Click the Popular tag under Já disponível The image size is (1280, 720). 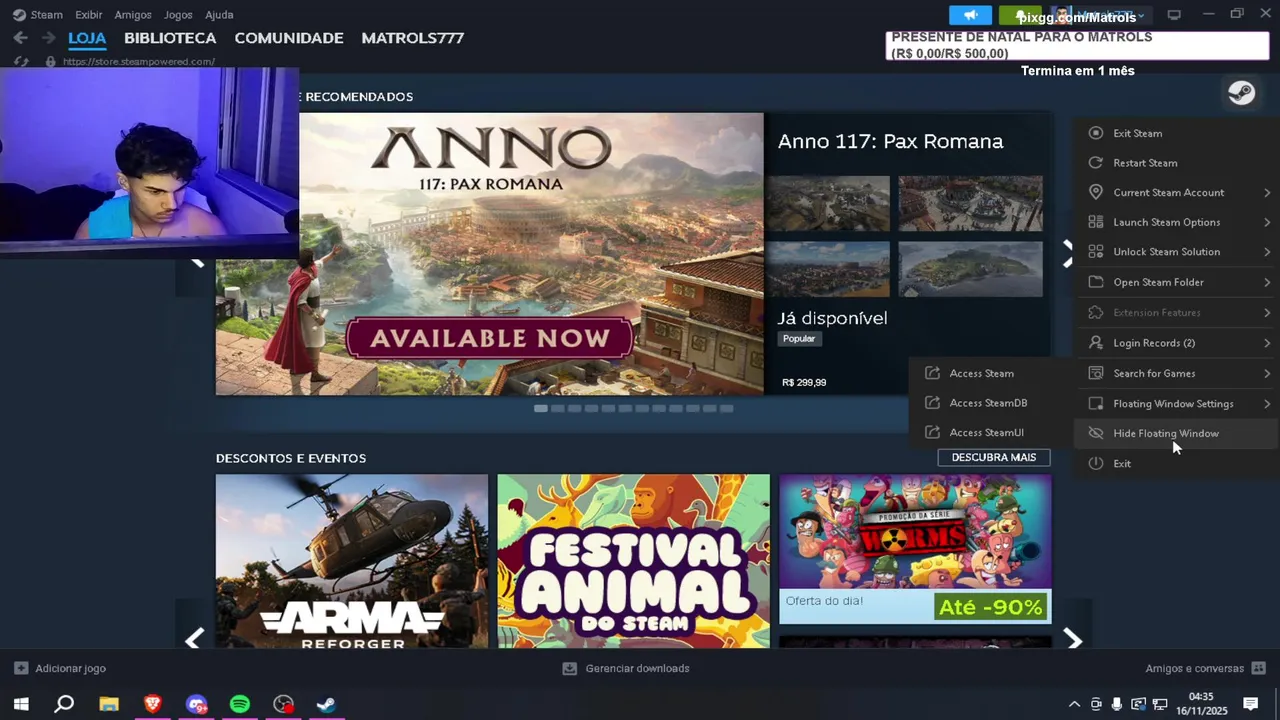tap(799, 339)
